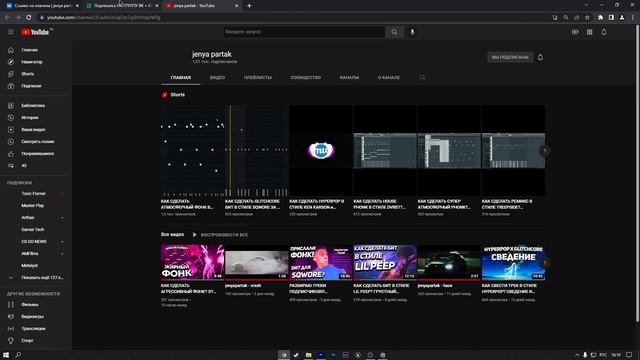Focus the YouTube search input field
Image resolution: width=640 pixels, height=360 pixels.
304,32
